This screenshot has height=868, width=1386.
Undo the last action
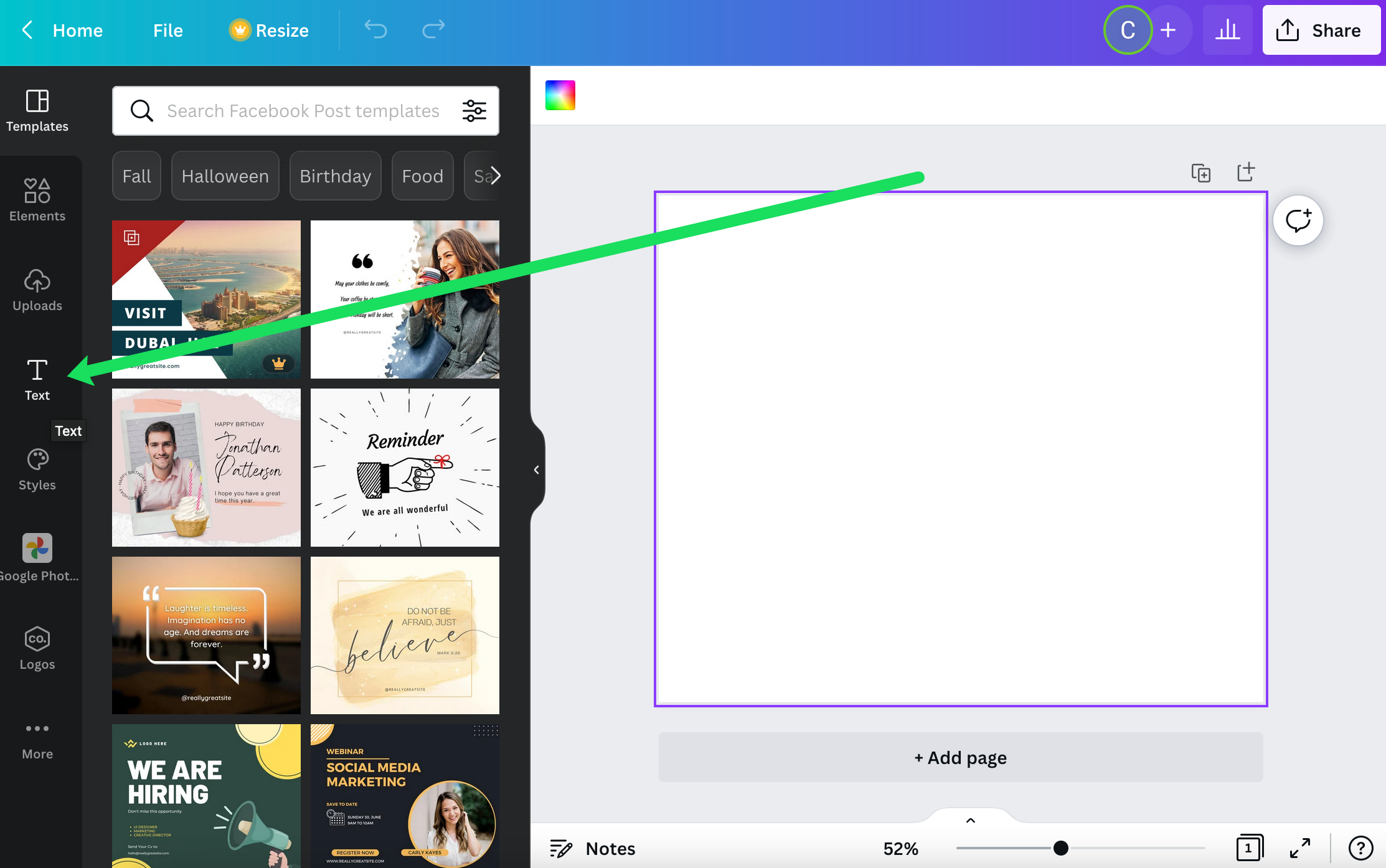(x=375, y=29)
